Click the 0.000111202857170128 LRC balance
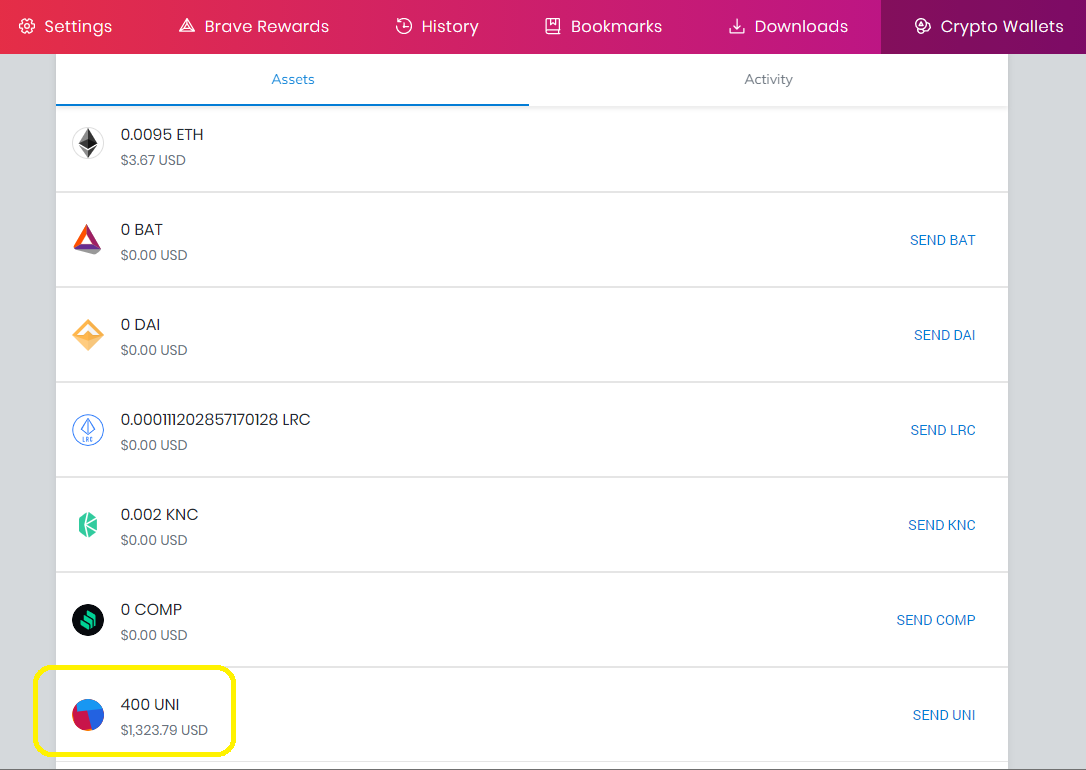The image size is (1086, 770). (215, 420)
